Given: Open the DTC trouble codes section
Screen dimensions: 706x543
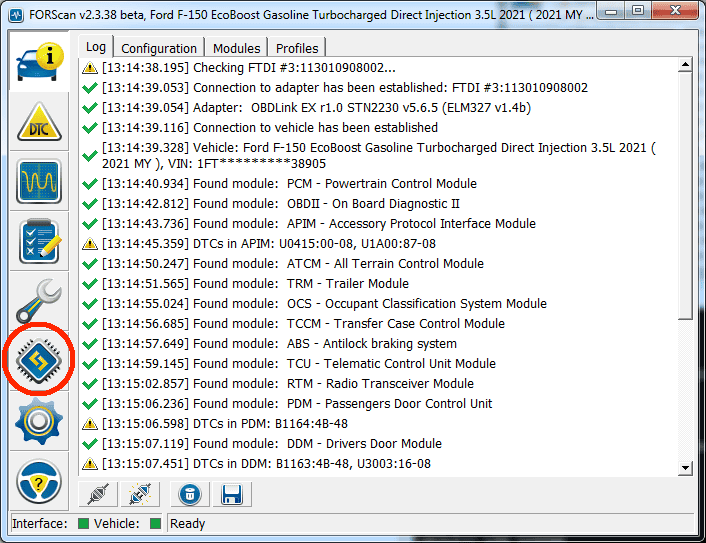Looking at the screenshot, I should tap(39, 122).
